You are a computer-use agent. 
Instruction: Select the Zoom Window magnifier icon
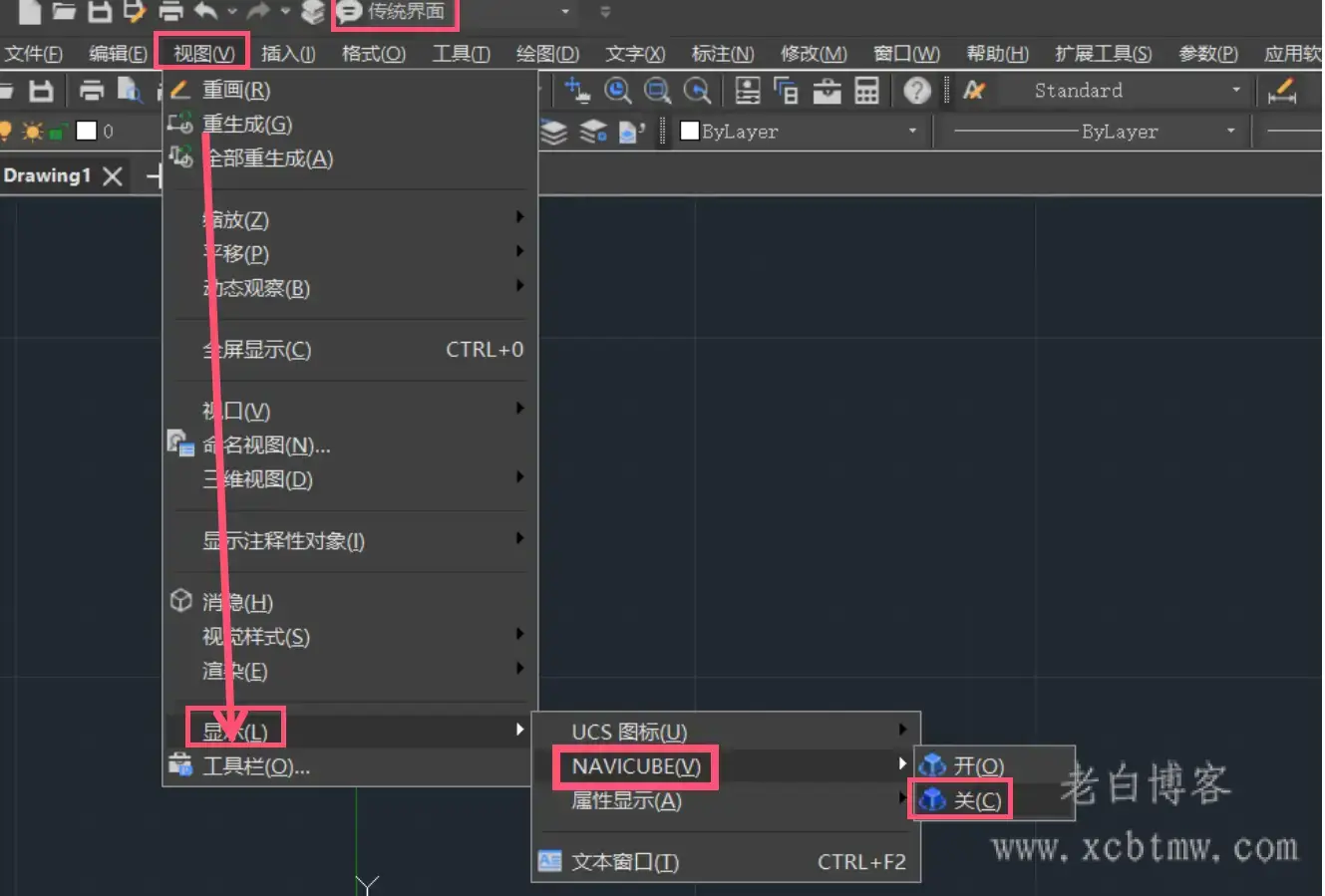point(656,91)
